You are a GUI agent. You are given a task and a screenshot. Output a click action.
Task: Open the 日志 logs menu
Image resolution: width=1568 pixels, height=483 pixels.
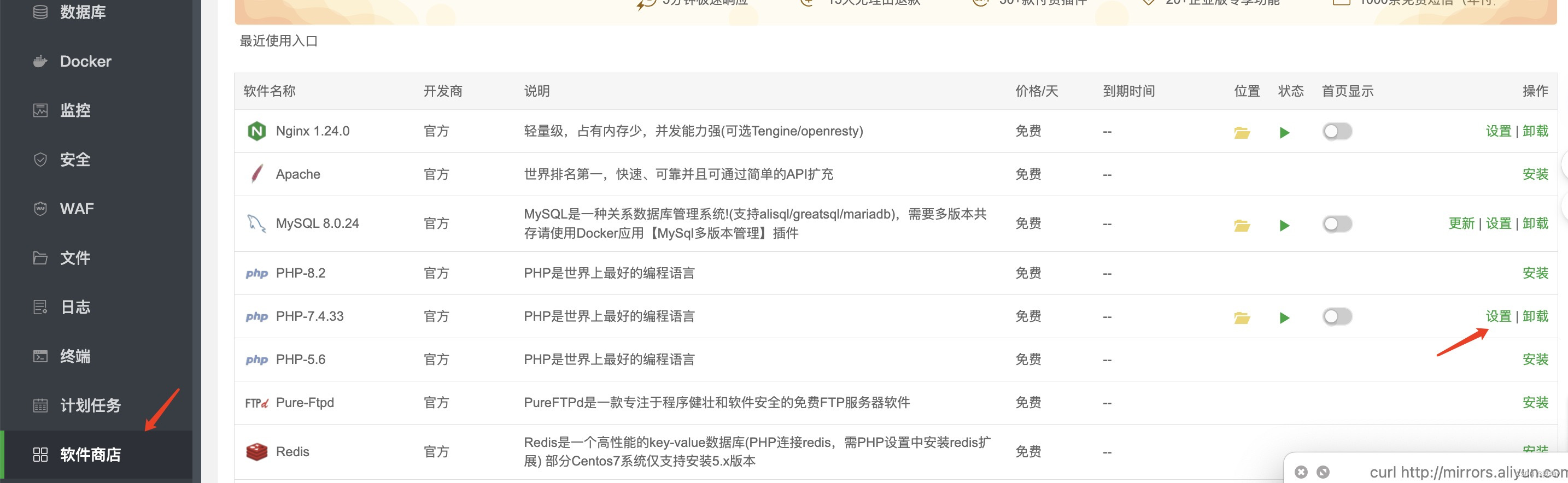click(x=75, y=307)
